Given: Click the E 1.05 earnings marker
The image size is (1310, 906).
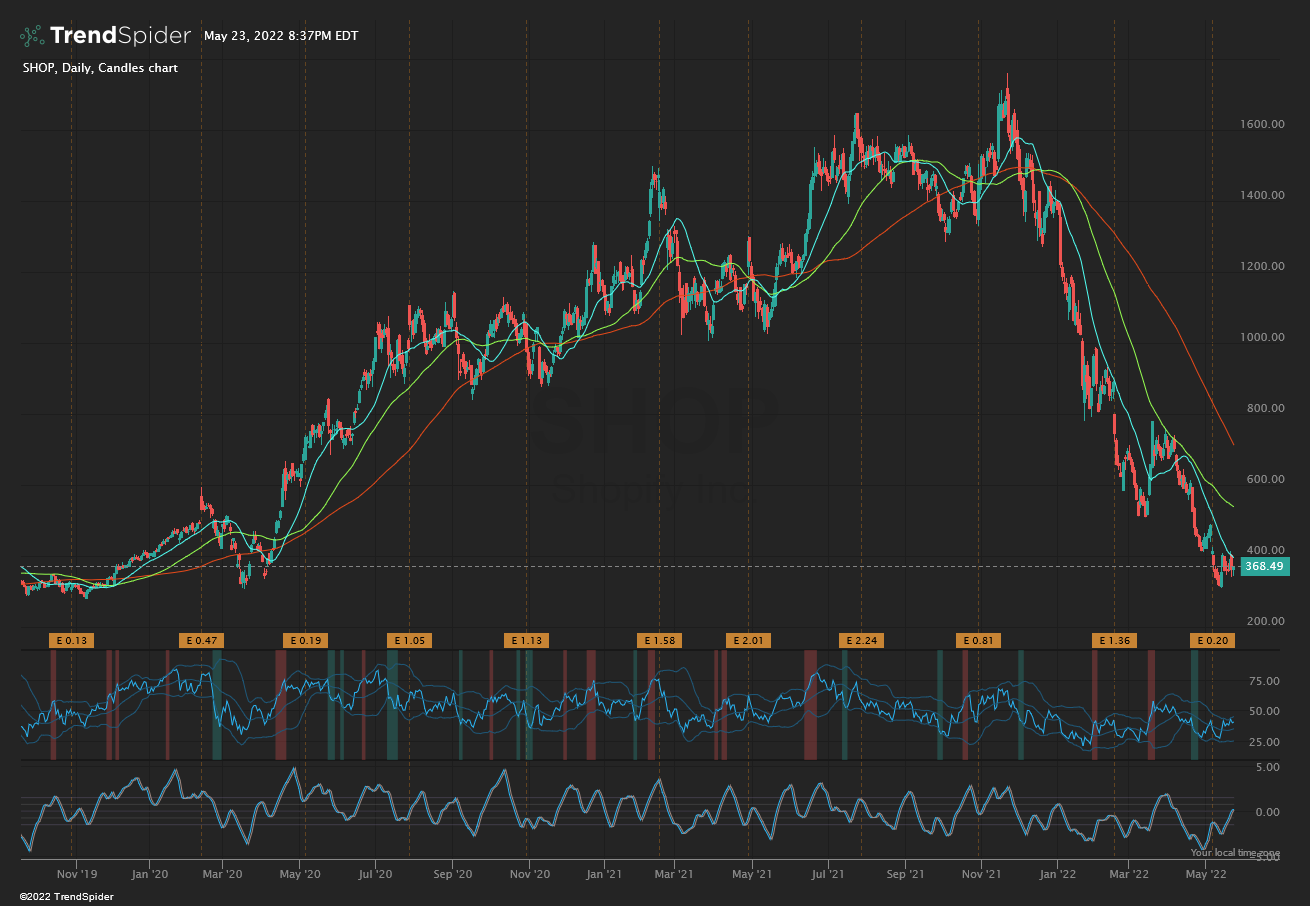Looking at the screenshot, I should point(409,640).
